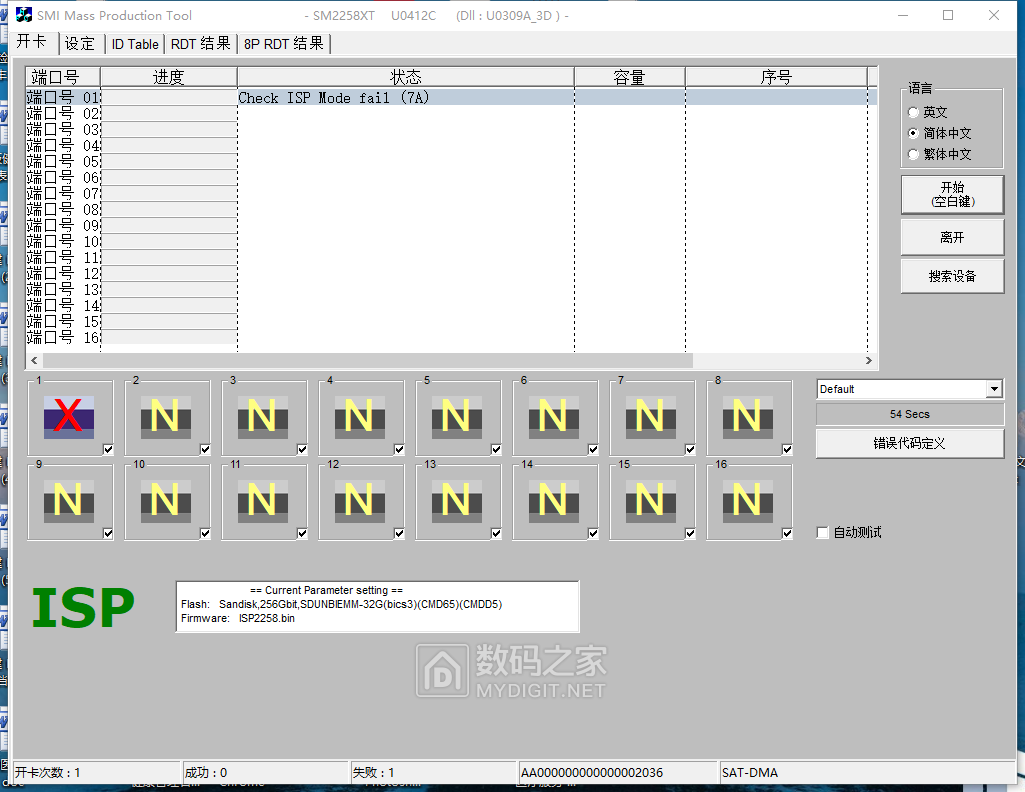Uncheck the checkbox for port 1
The image size is (1025, 792).
coord(109,450)
